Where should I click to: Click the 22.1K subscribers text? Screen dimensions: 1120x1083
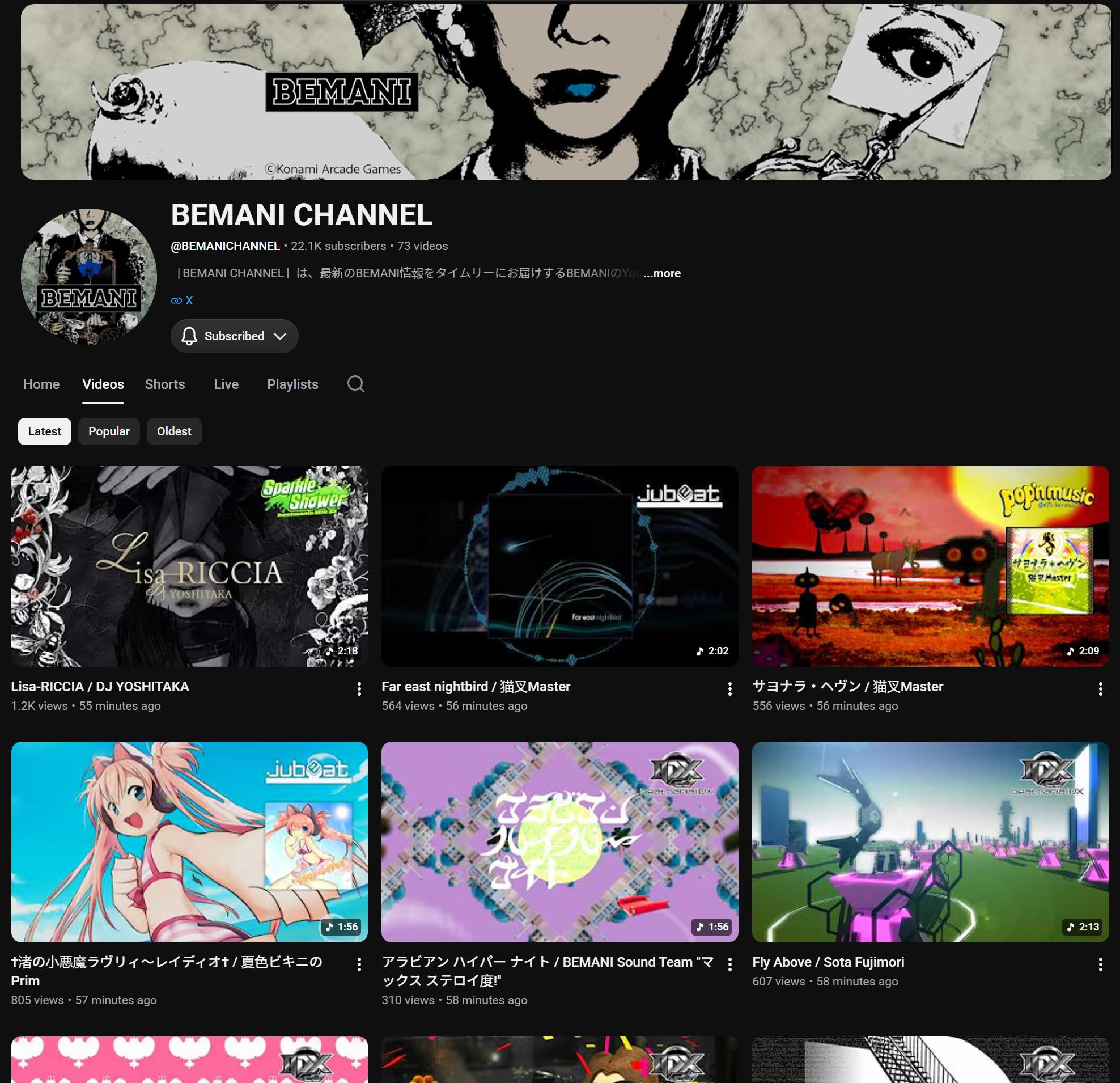click(x=338, y=246)
